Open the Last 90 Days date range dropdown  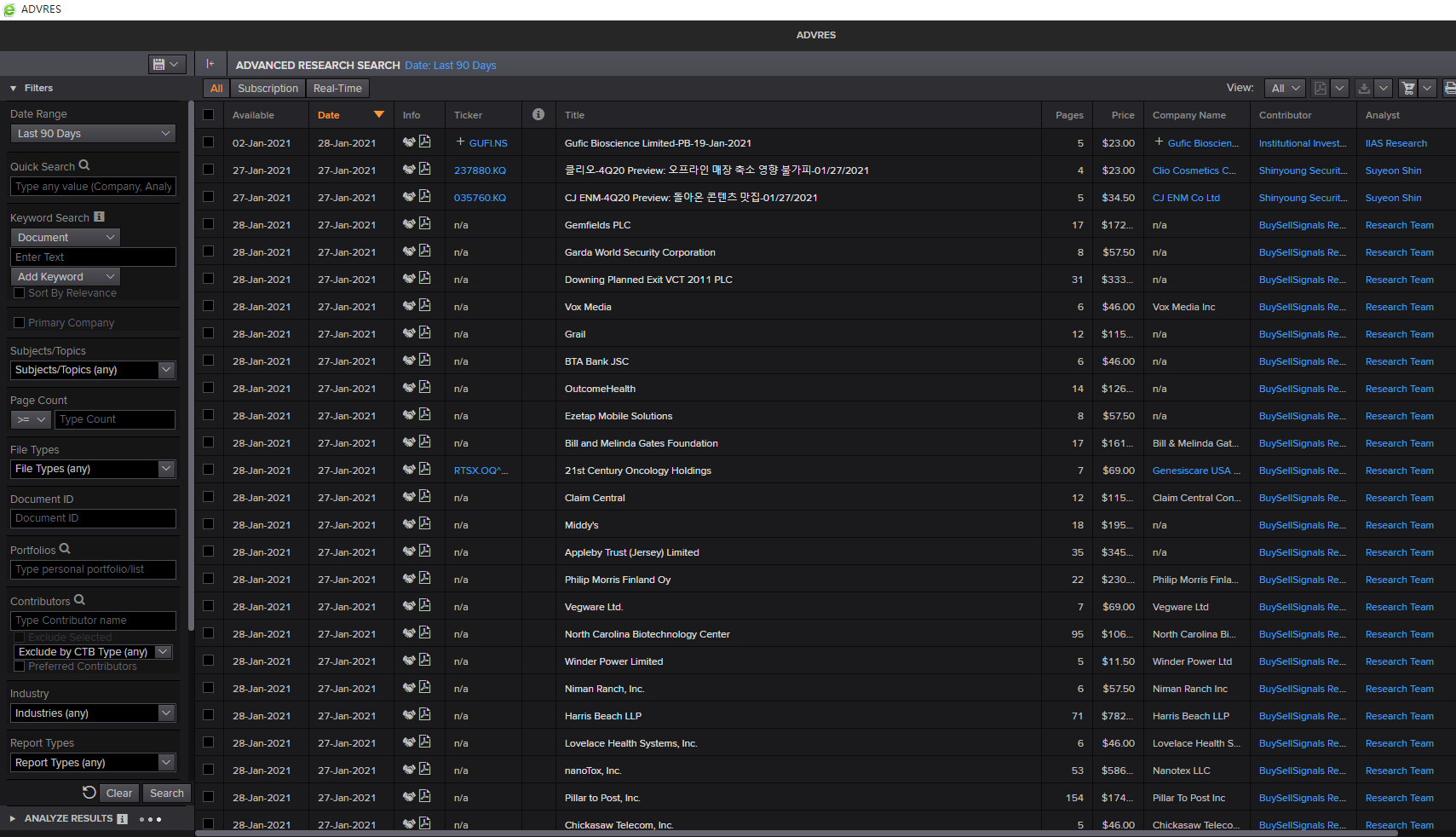pyautogui.click(x=93, y=133)
